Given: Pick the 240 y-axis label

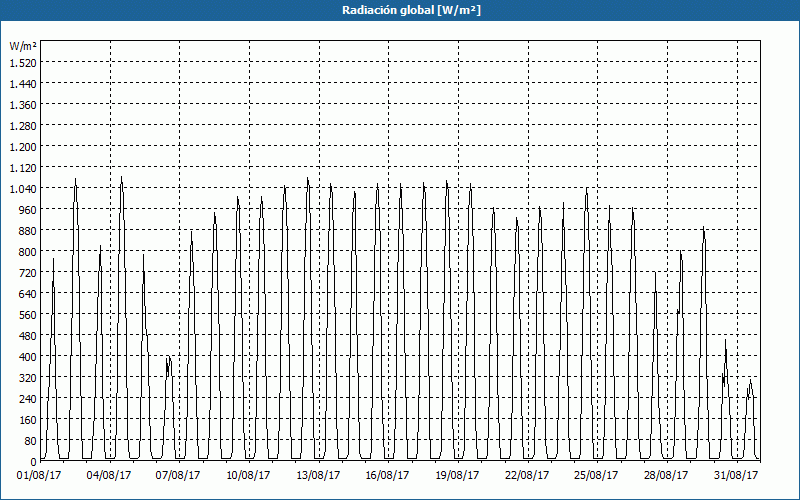Looking at the screenshot, I should click(x=28, y=399).
